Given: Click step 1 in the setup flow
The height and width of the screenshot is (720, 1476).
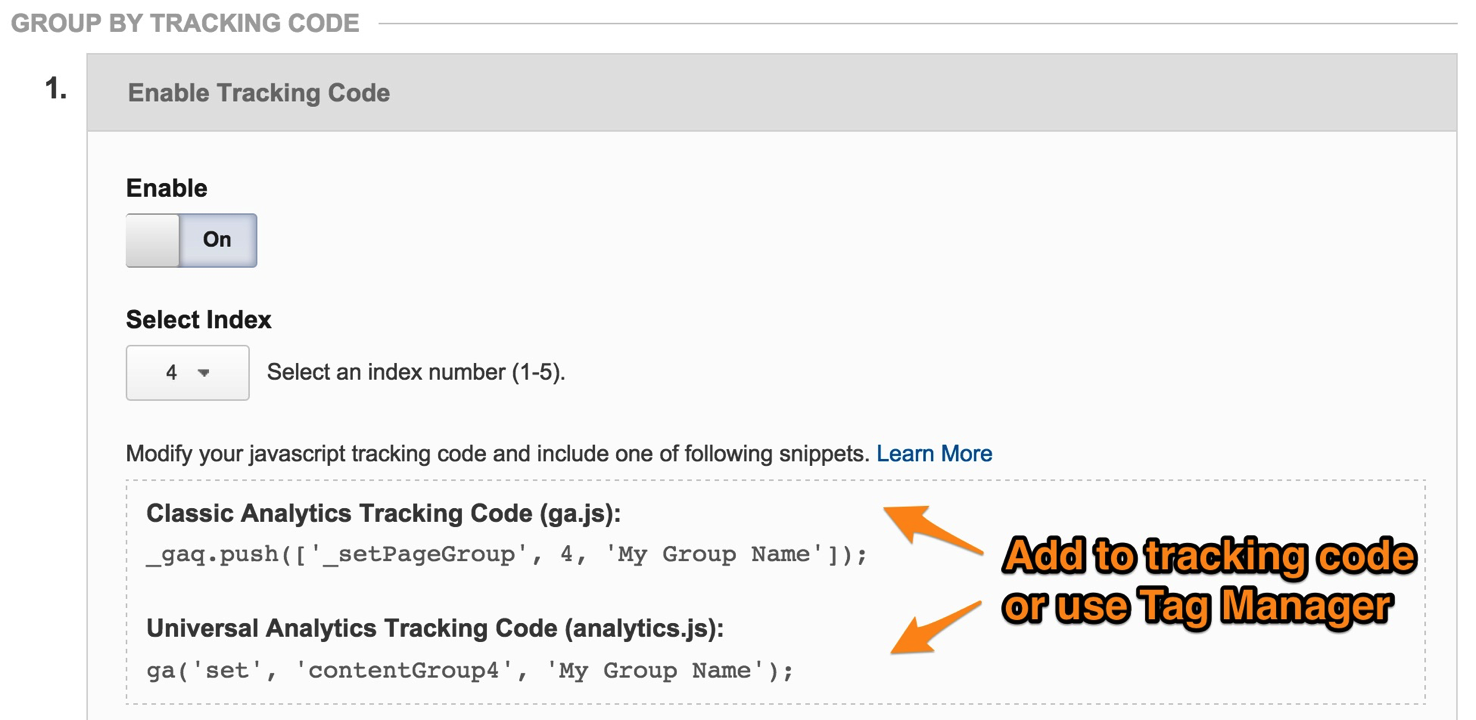Looking at the screenshot, I should coord(56,90).
